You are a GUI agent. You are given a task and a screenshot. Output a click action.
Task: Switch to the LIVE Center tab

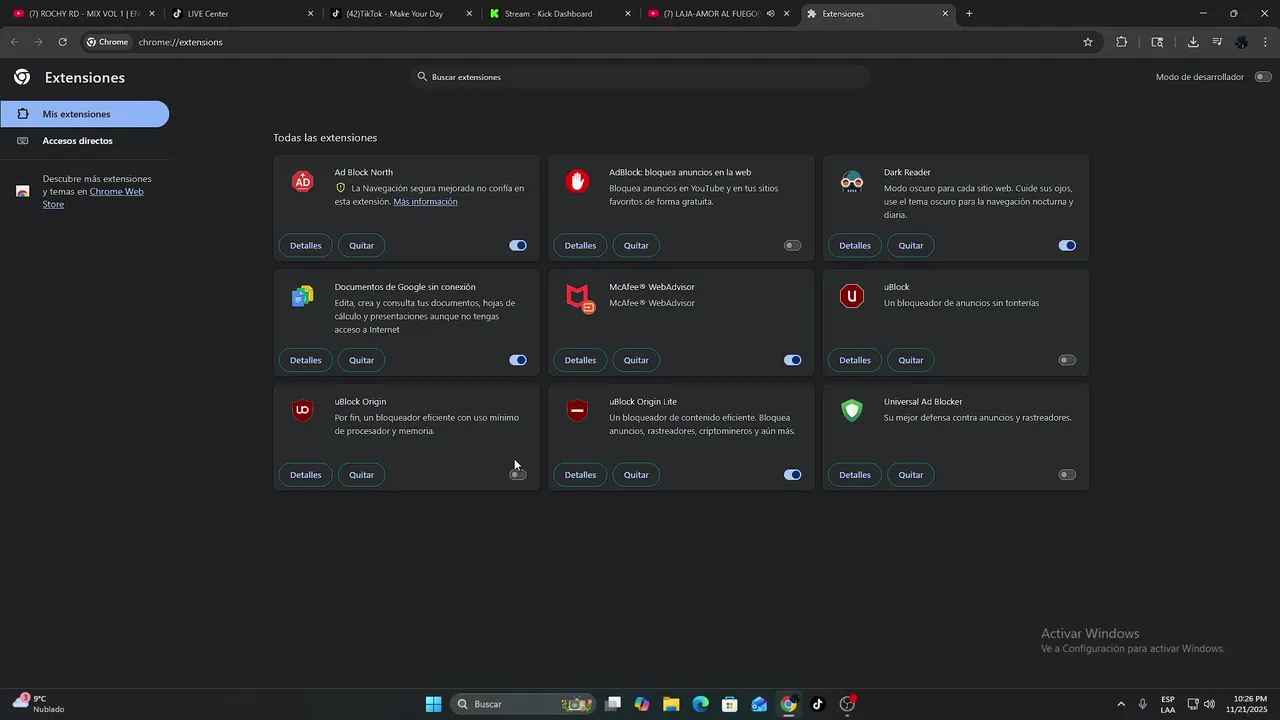[243, 14]
